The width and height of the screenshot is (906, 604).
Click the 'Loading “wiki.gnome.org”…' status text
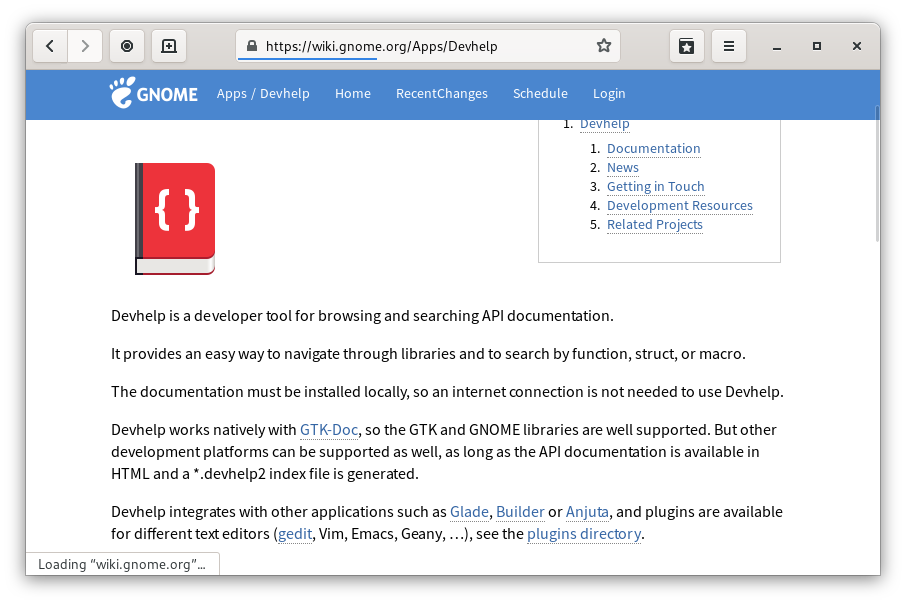coord(122,564)
